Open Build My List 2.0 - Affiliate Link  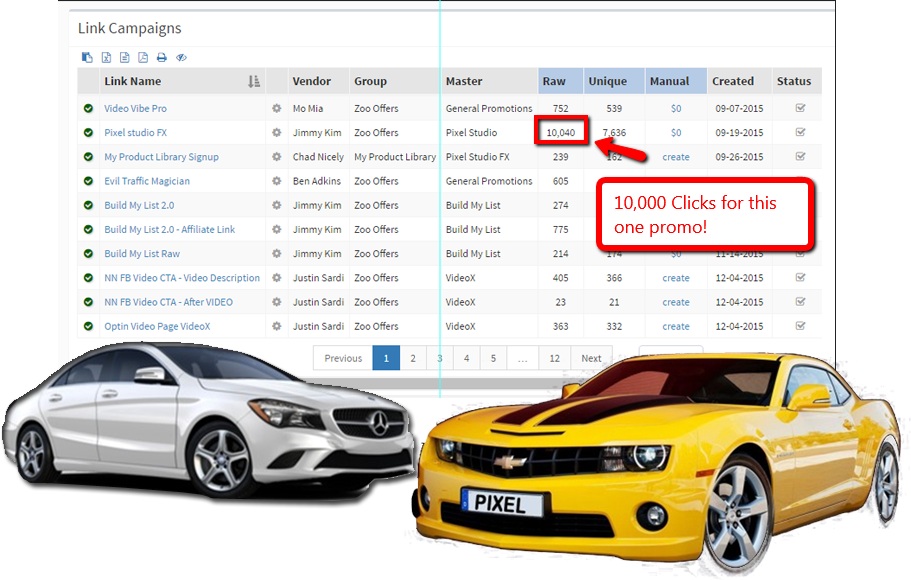170,230
